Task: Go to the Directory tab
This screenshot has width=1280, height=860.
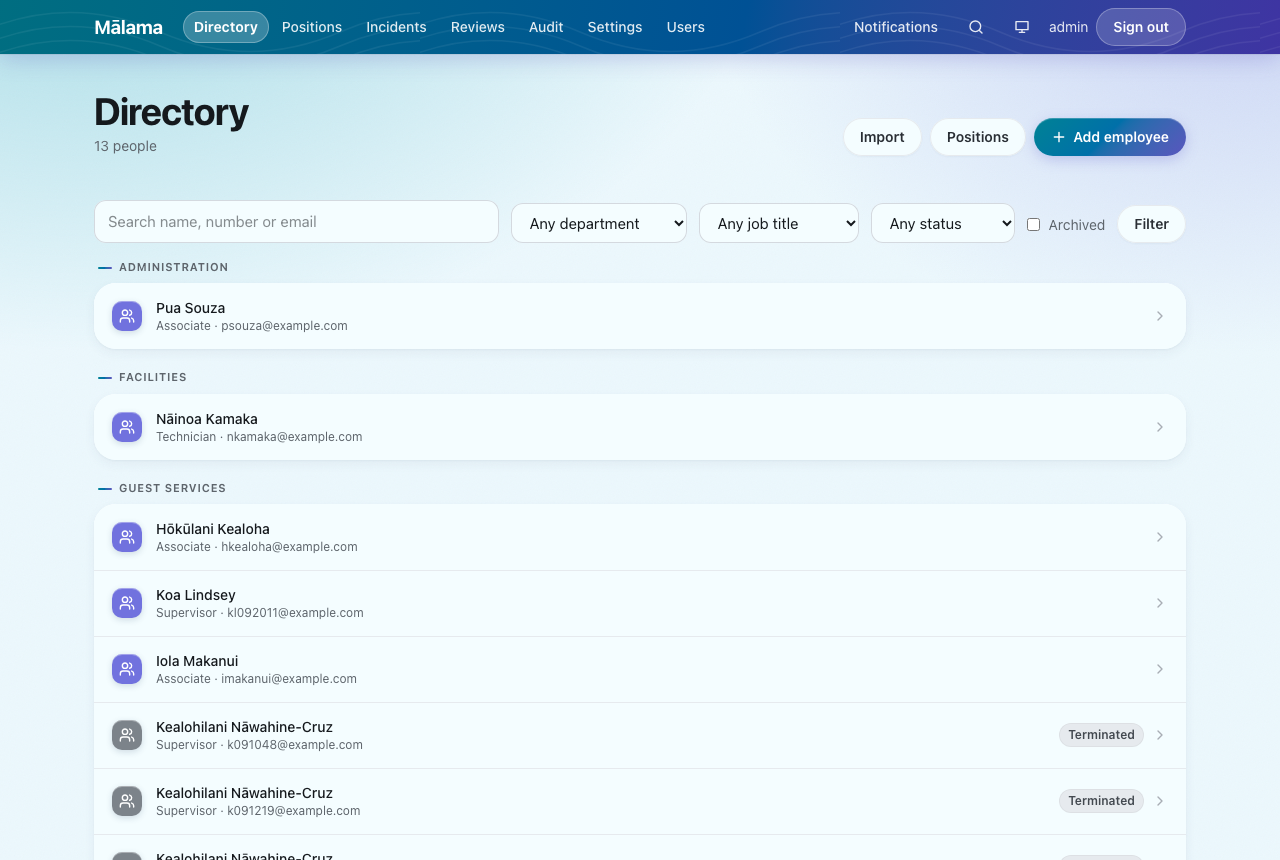Action: click(x=226, y=27)
